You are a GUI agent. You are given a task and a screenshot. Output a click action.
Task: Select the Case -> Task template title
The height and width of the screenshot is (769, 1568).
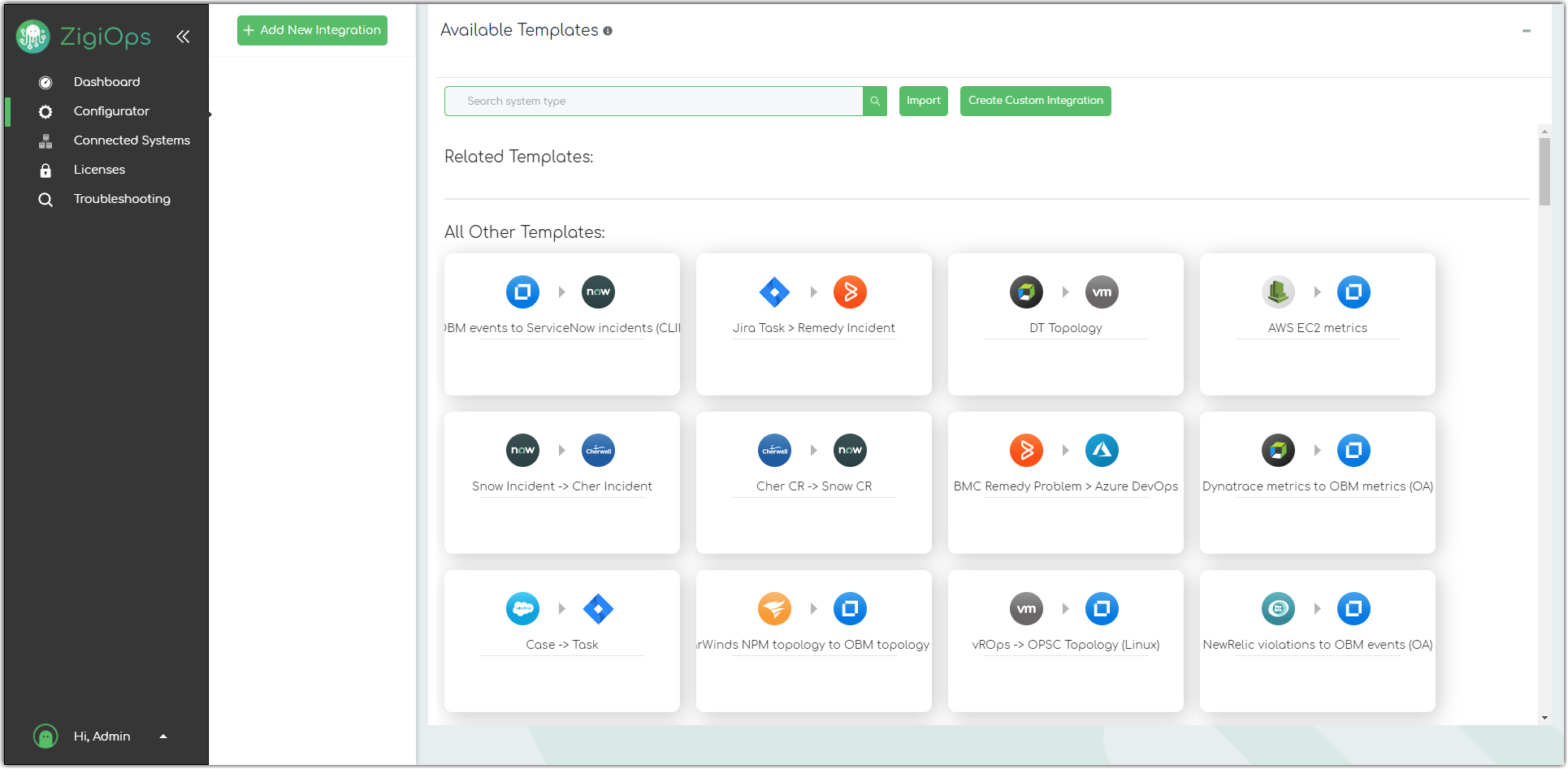562,645
